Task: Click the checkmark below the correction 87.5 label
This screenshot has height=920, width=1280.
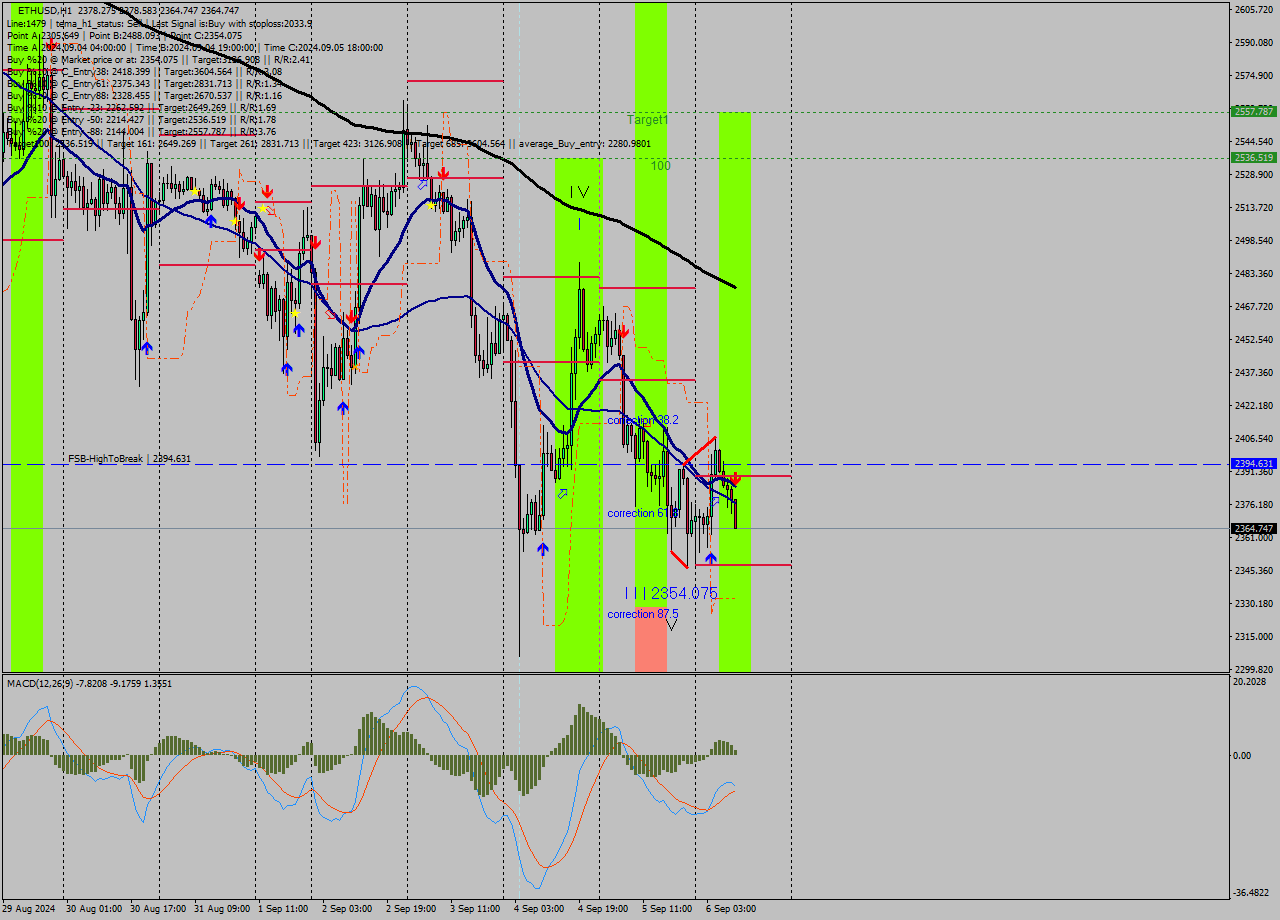Action: click(672, 625)
